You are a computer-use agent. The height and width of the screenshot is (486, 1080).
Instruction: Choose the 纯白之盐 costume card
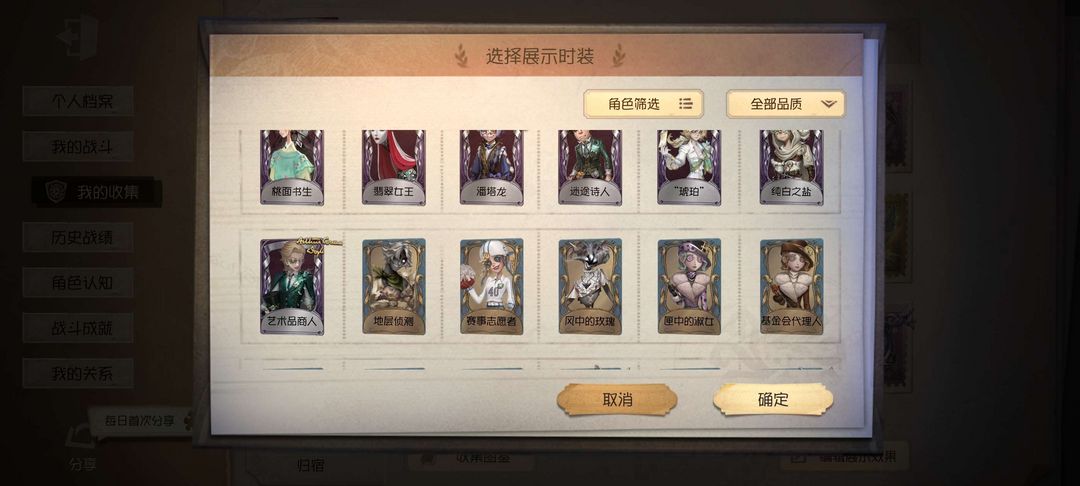tap(791, 167)
